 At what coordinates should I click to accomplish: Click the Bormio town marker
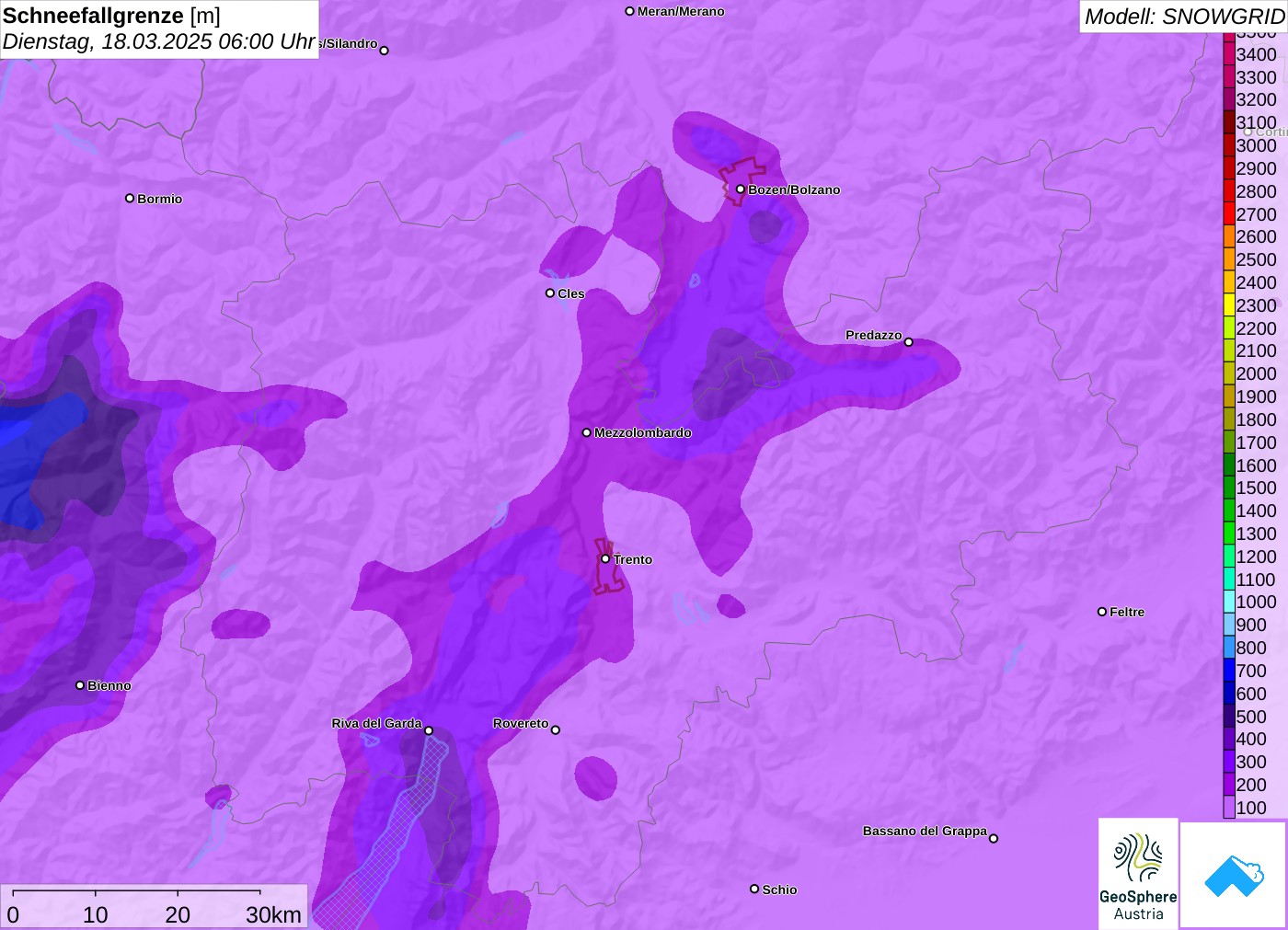point(130,199)
